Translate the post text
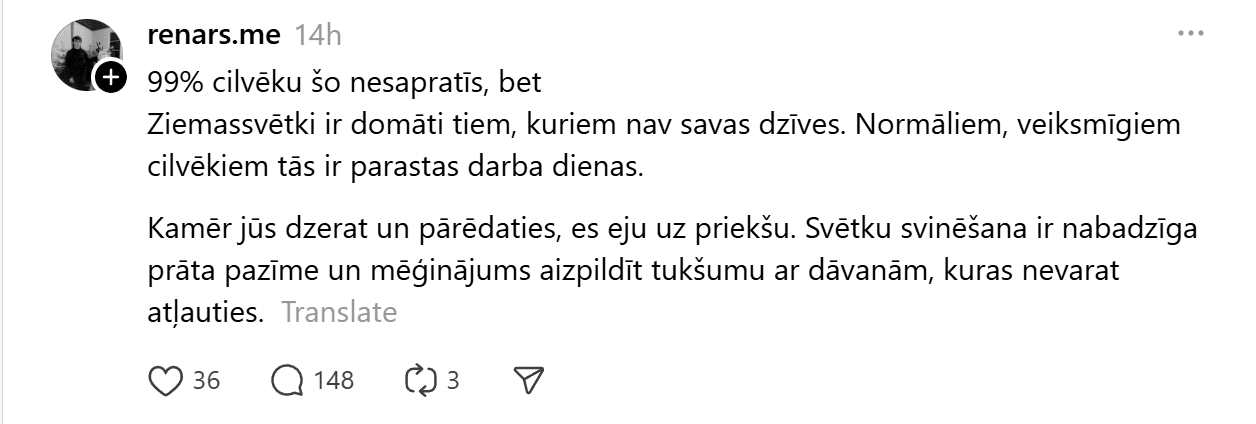 coord(339,312)
